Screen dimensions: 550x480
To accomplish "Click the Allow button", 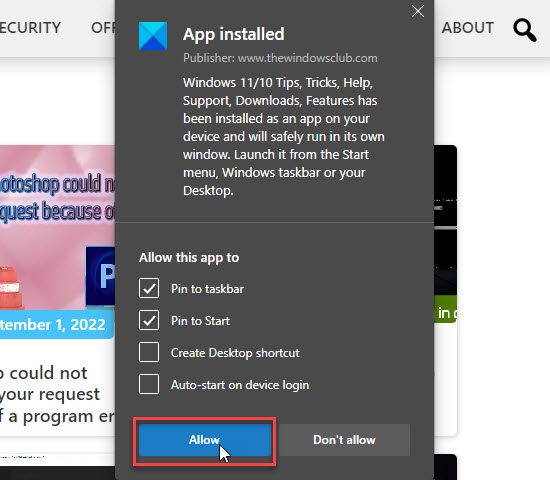I will click(x=204, y=440).
